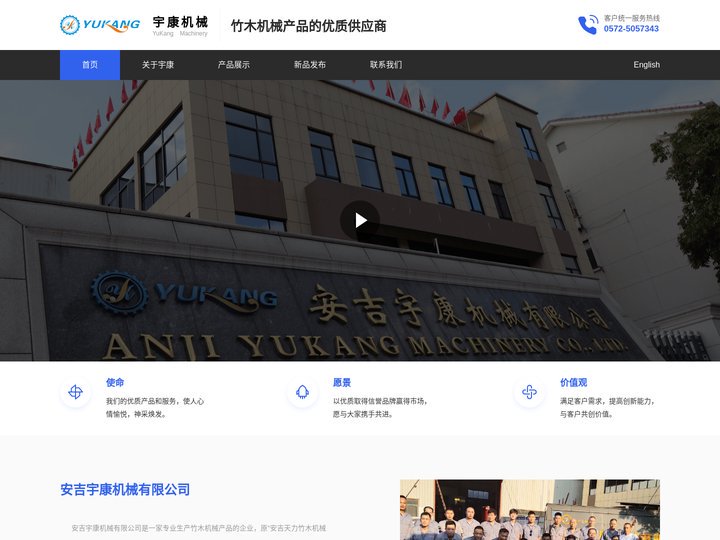Switch site language to English

647,65
